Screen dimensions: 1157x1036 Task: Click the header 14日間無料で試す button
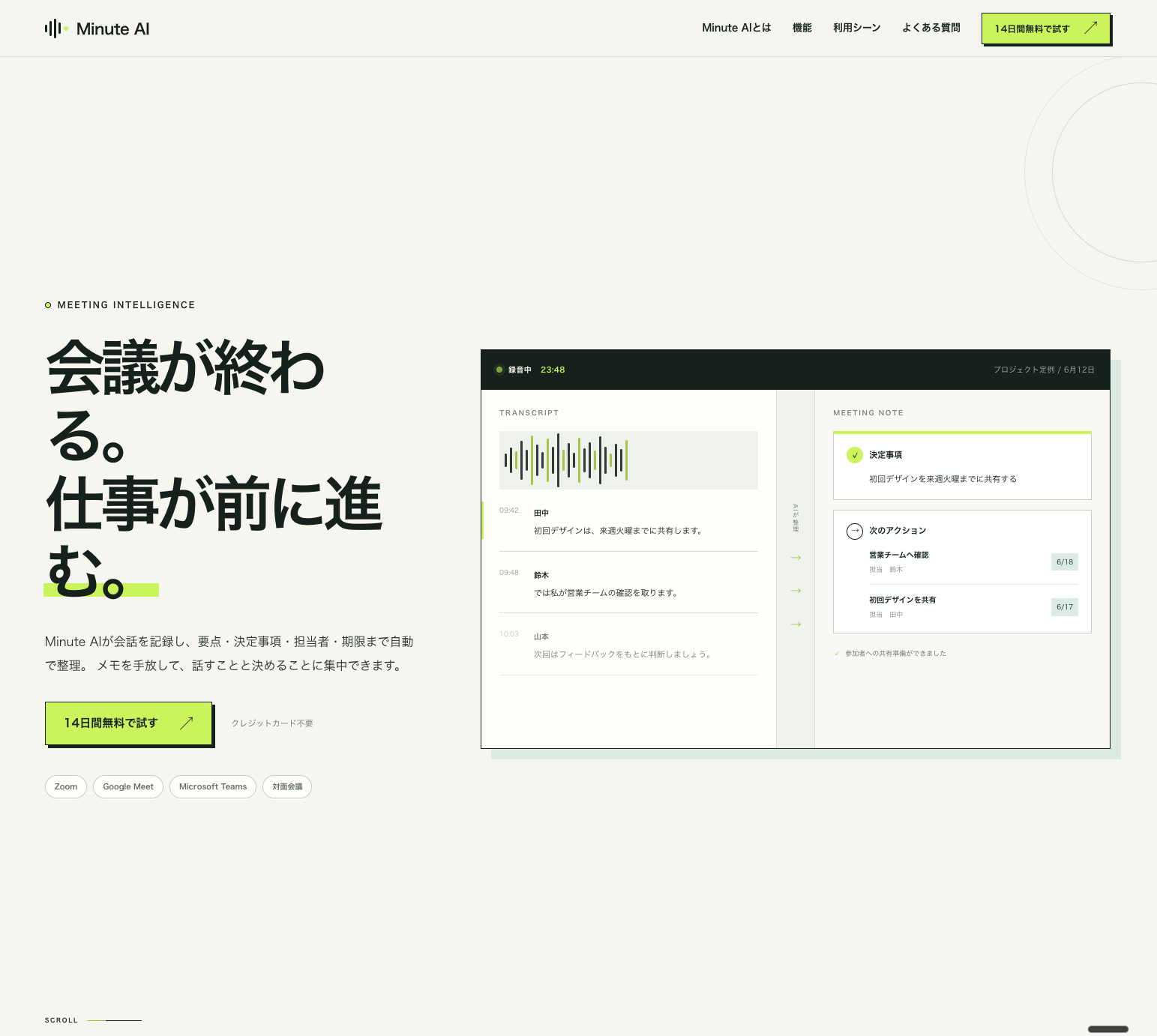[1046, 28]
